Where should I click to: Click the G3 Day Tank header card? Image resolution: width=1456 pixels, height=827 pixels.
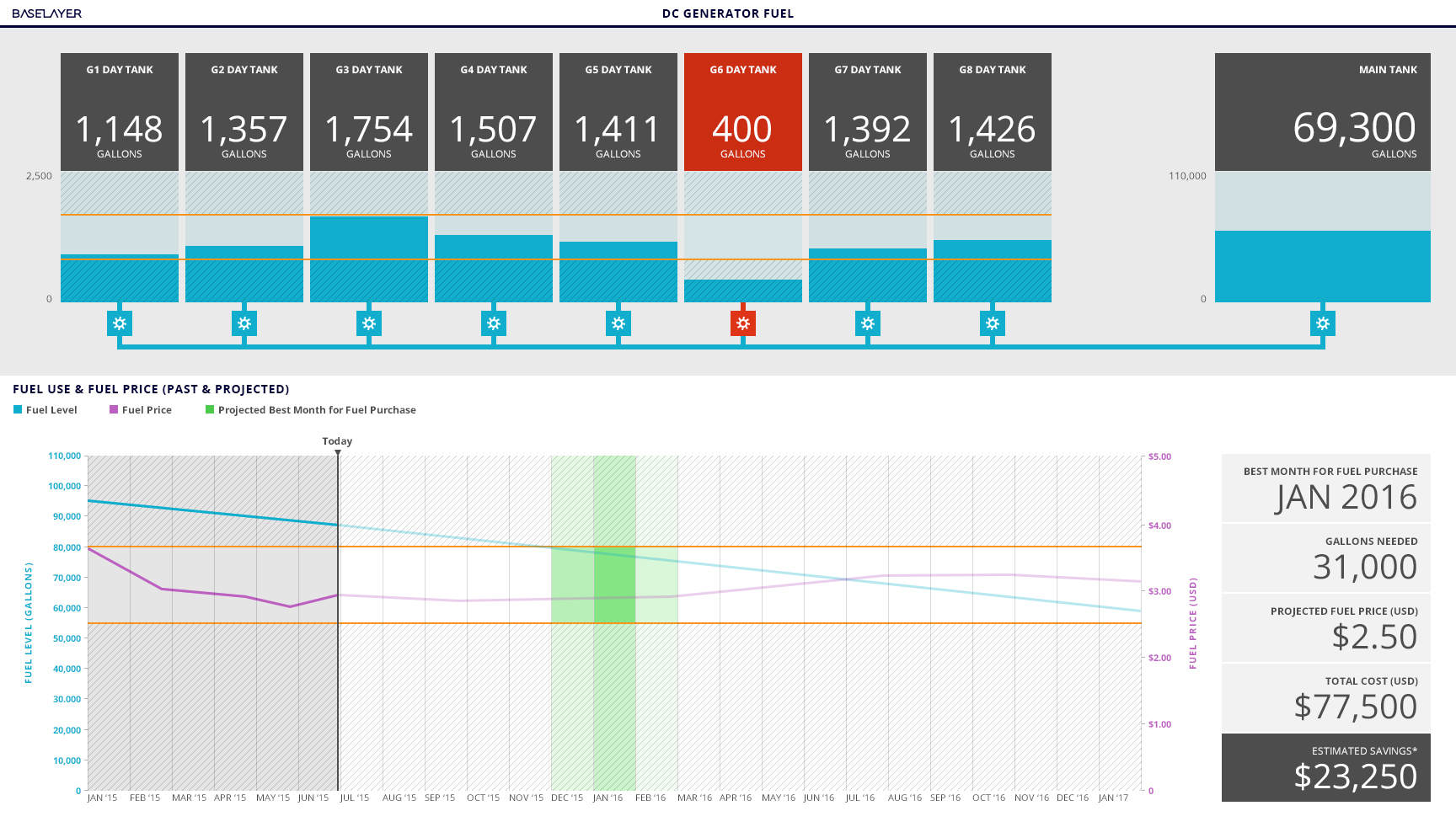pos(369,112)
